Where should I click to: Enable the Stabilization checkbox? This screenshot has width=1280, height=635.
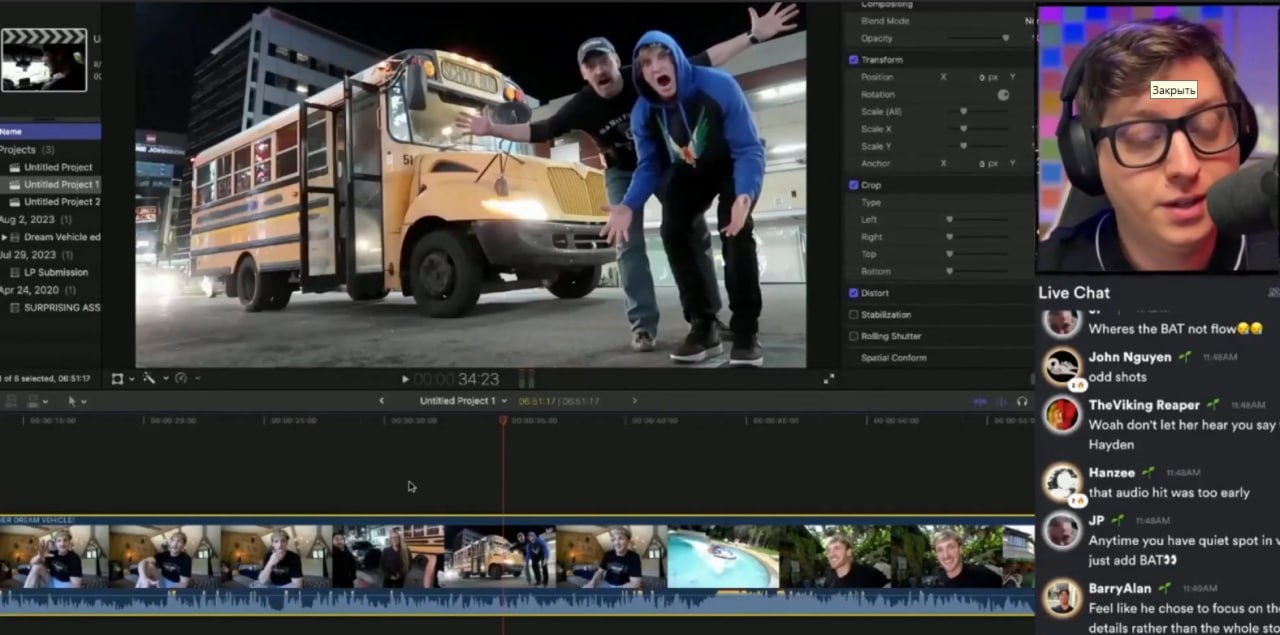click(x=853, y=315)
